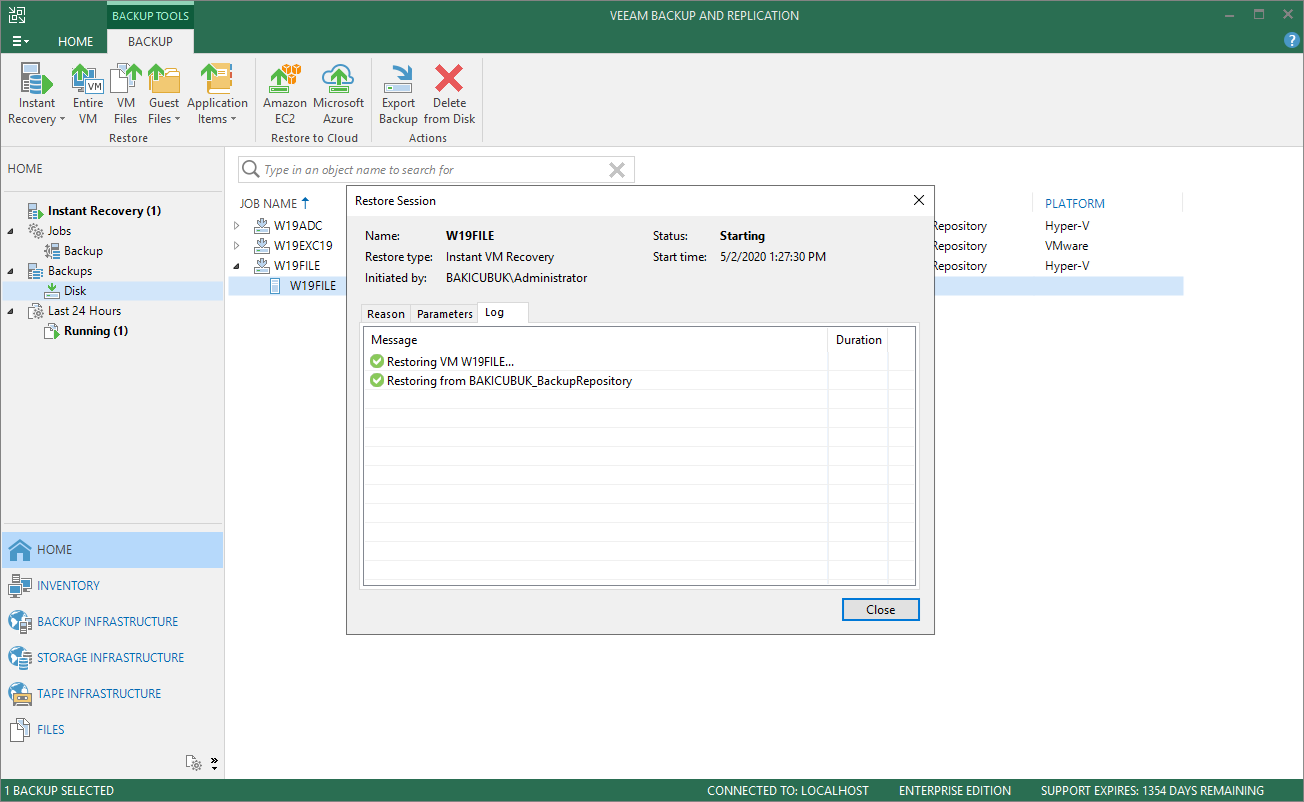This screenshot has width=1304, height=802.
Task: Expand more navigation pane buttons chevron
Action: click(214, 763)
